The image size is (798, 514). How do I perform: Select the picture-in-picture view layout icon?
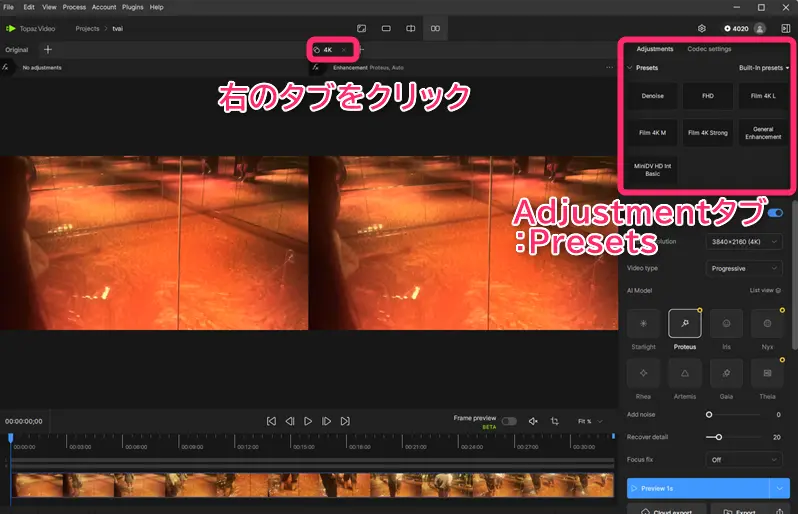(361, 28)
